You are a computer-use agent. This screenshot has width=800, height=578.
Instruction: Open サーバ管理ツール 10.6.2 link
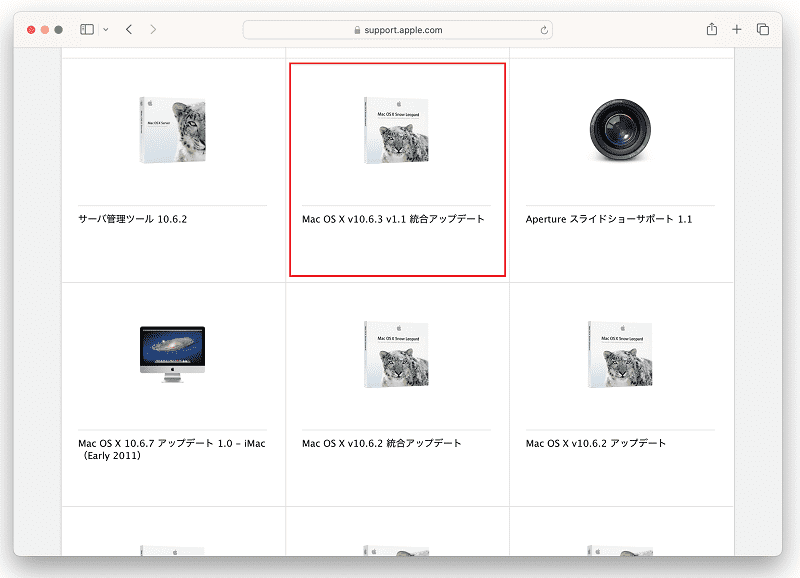133,219
